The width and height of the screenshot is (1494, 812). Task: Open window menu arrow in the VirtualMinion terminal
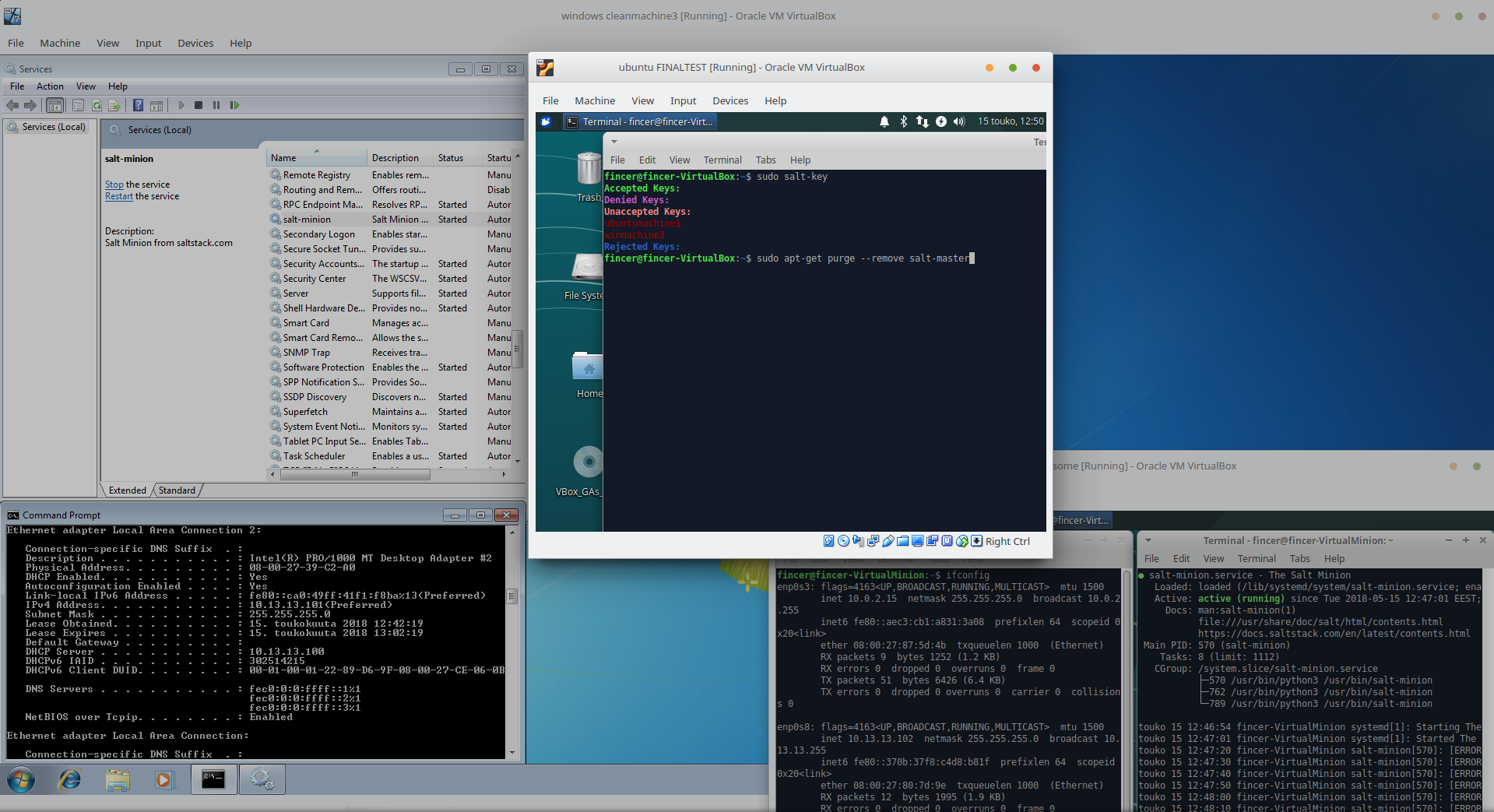[x=1148, y=540]
